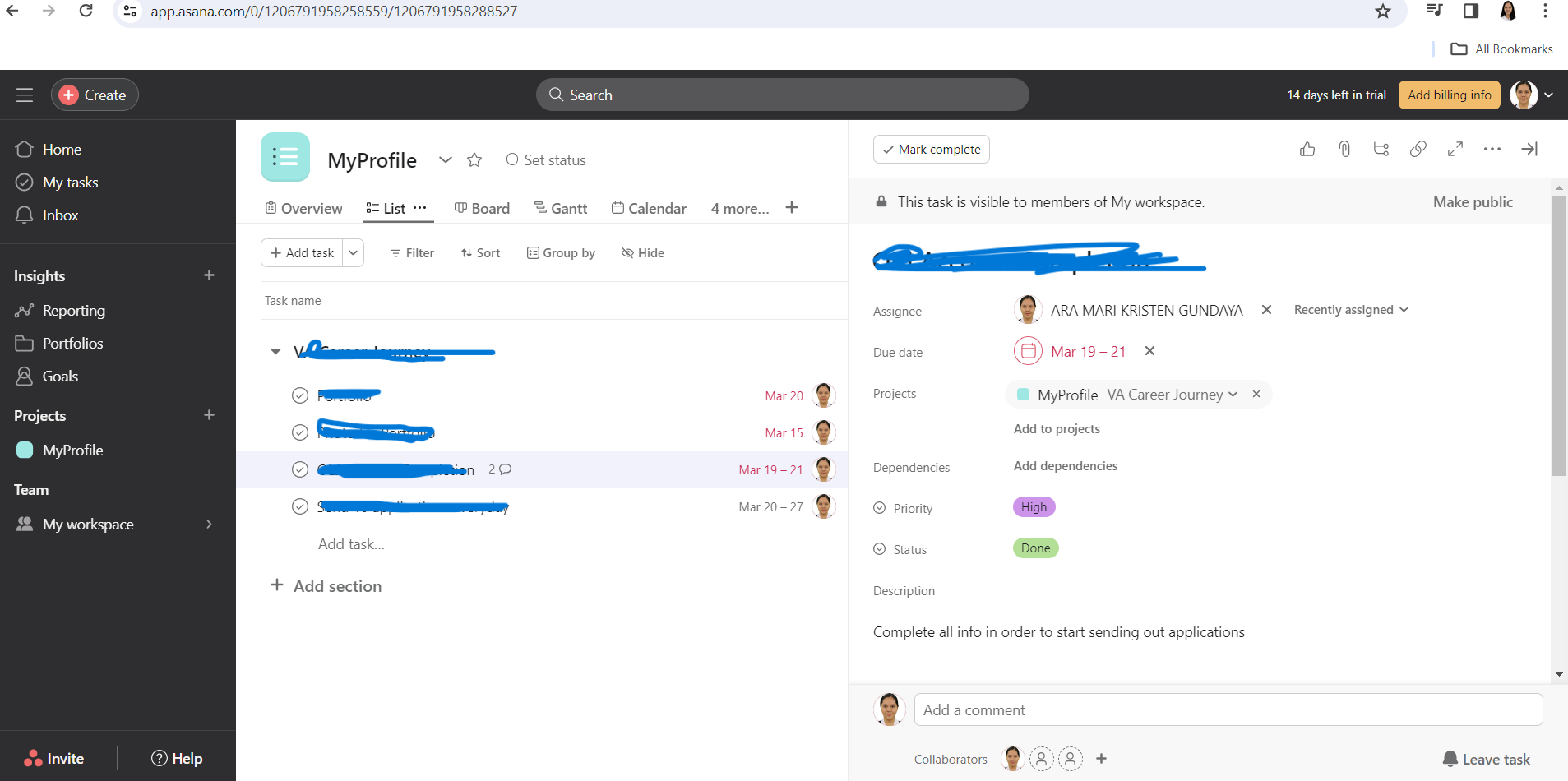
Task: Switch to Board tab
Action: pos(483,209)
